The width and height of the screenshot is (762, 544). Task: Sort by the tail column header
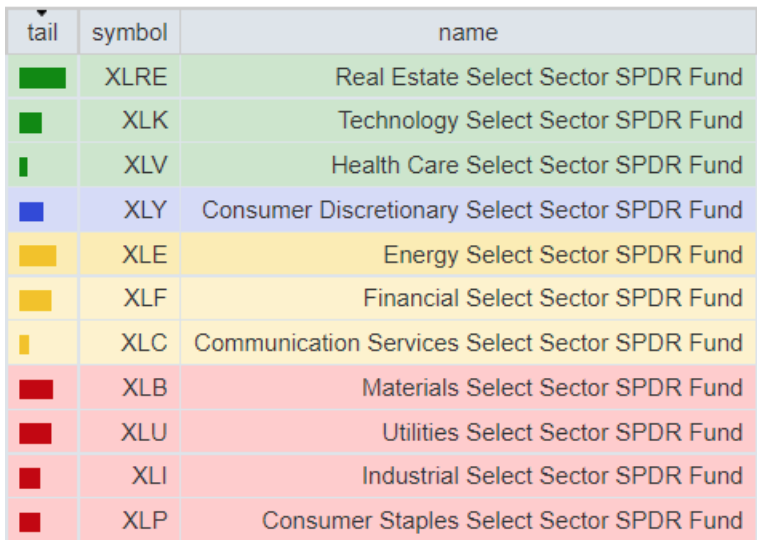tap(42, 33)
